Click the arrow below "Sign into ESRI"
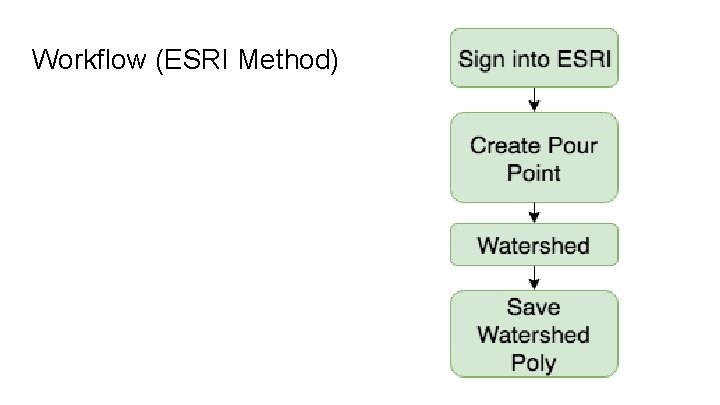 (x=534, y=100)
